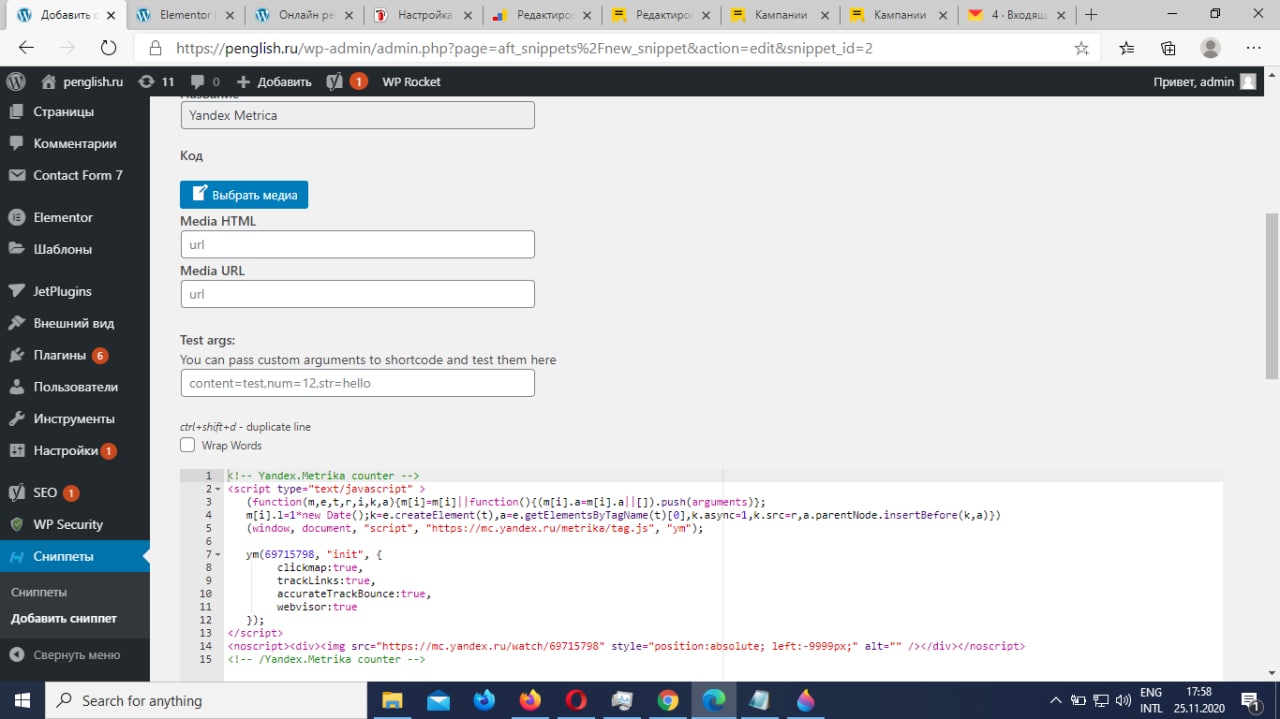Focus the Media URL input field
This screenshot has width=1280, height=719.
click(357, 294)
